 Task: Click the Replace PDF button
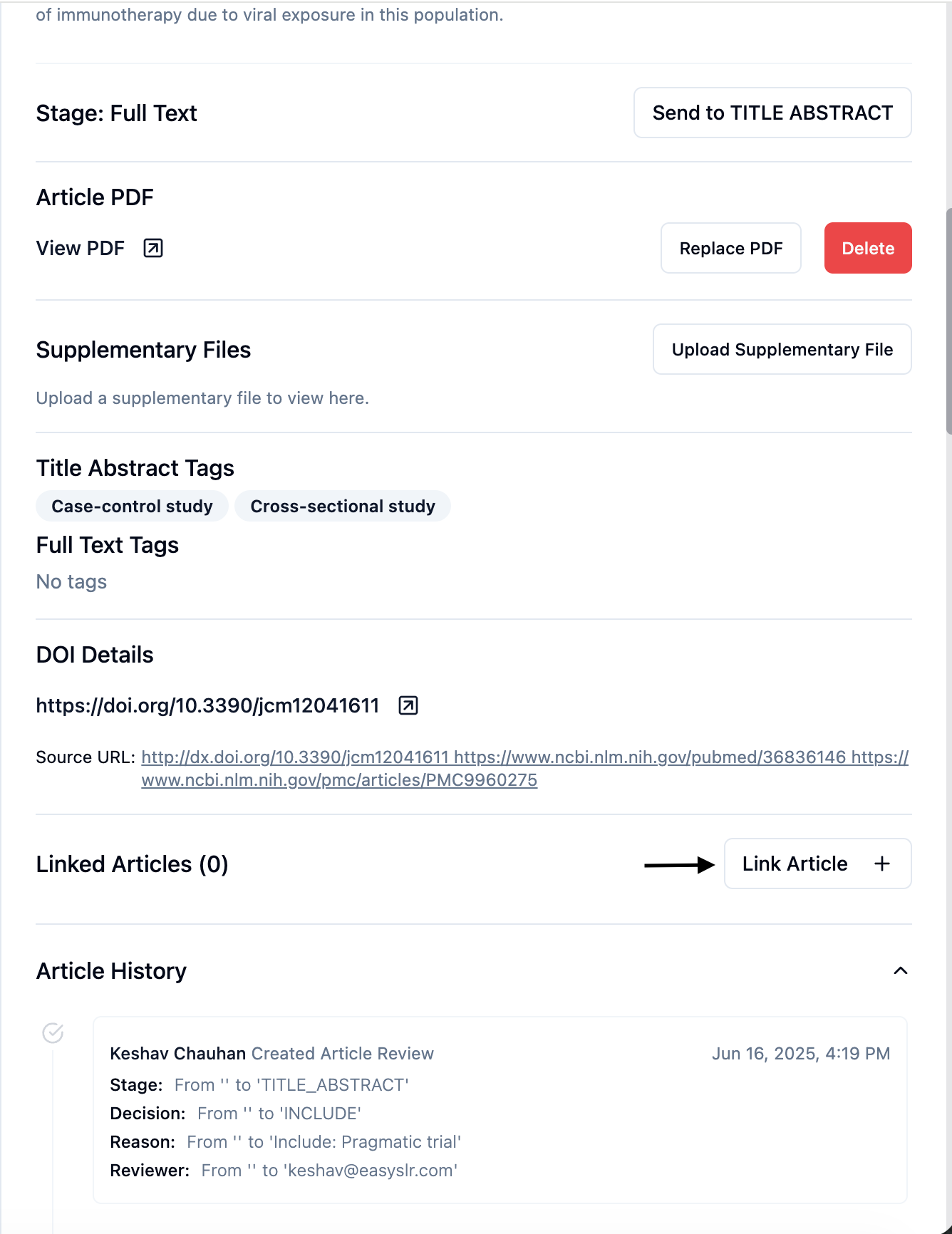(x=730, y=248)
